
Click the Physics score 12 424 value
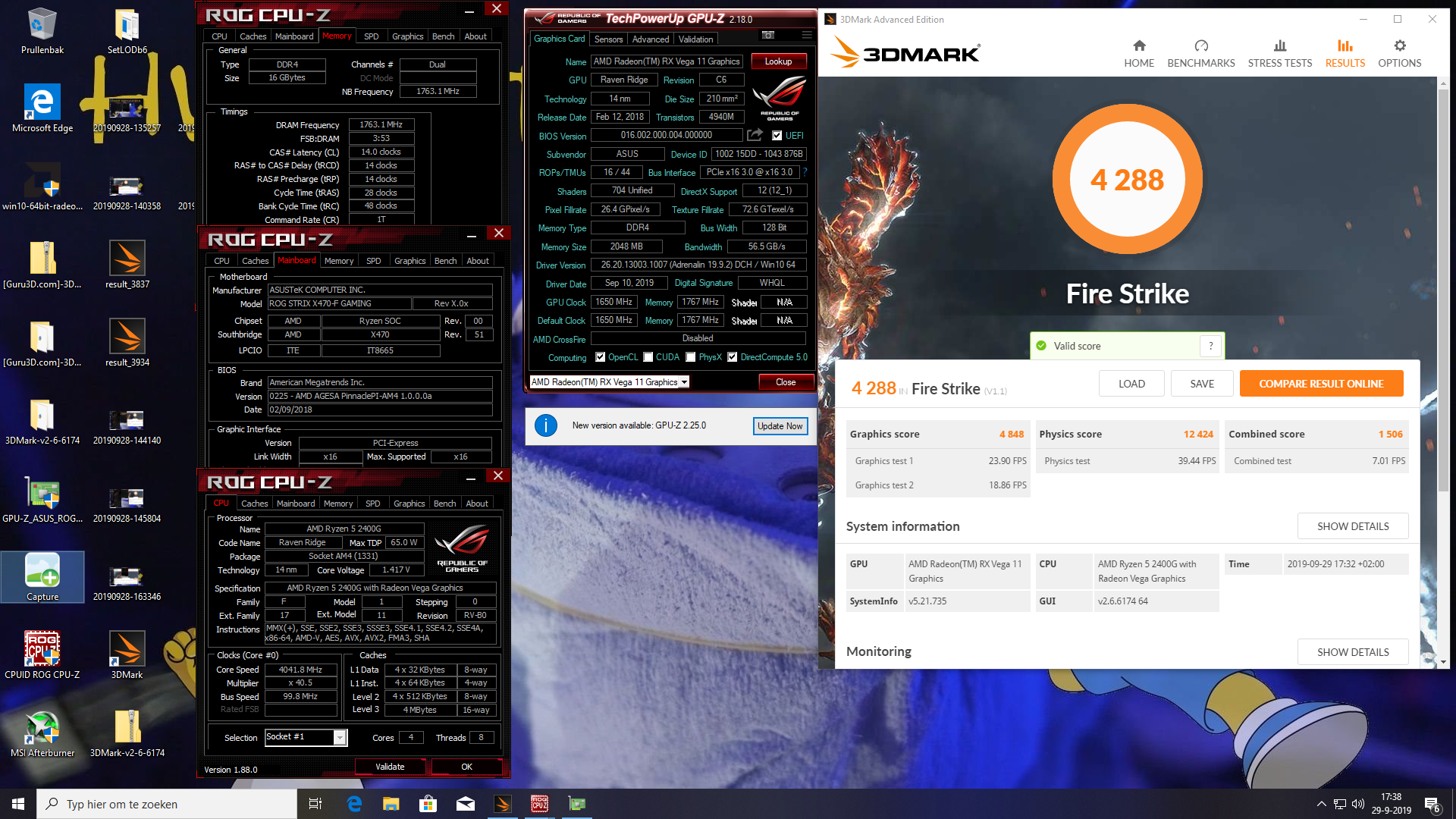(1198, 435)
